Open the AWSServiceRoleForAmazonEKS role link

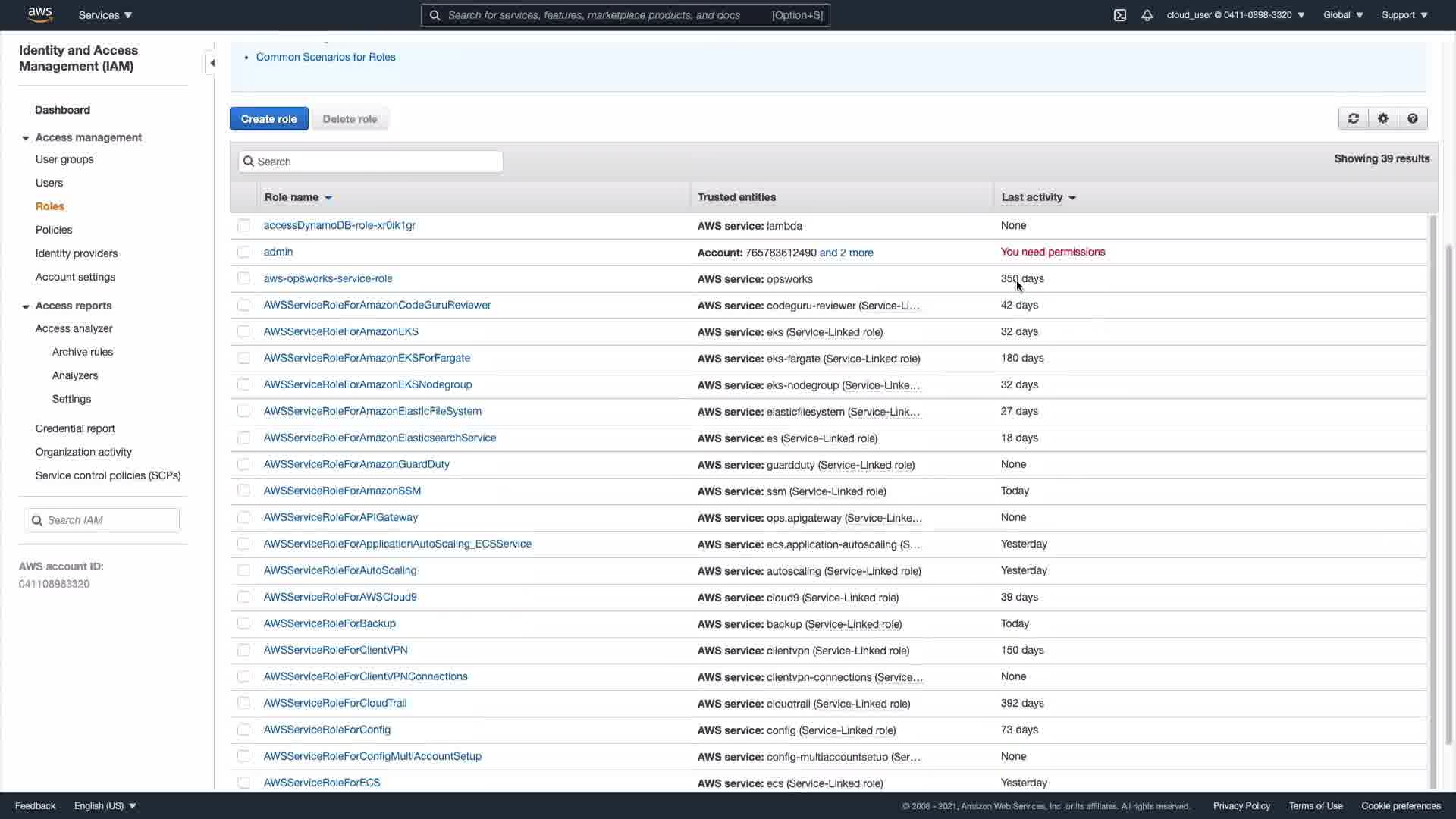click(340, 331)
